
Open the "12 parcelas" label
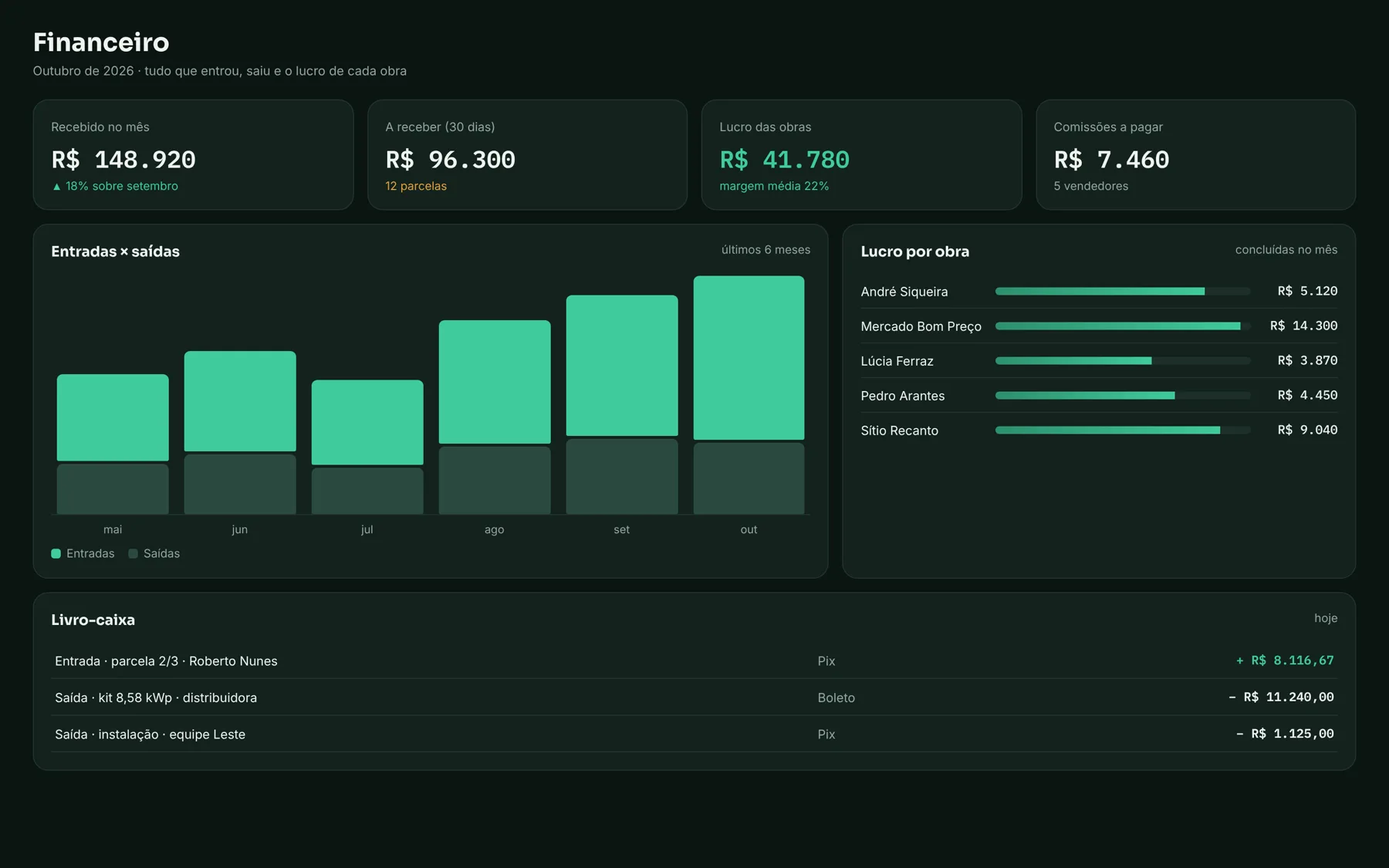pos(416,186)
